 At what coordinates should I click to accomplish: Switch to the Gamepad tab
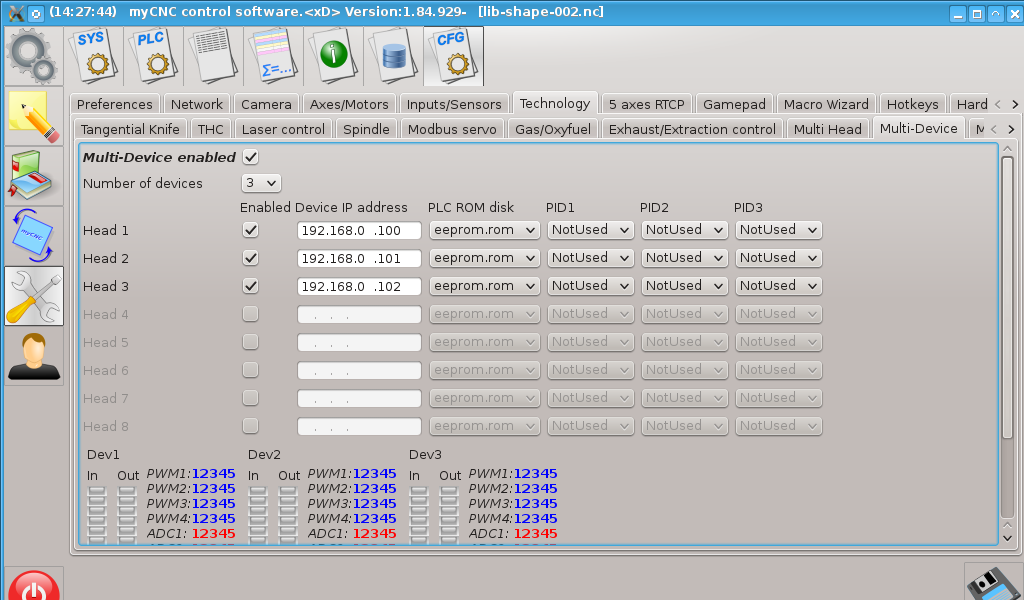click(734, 104)
